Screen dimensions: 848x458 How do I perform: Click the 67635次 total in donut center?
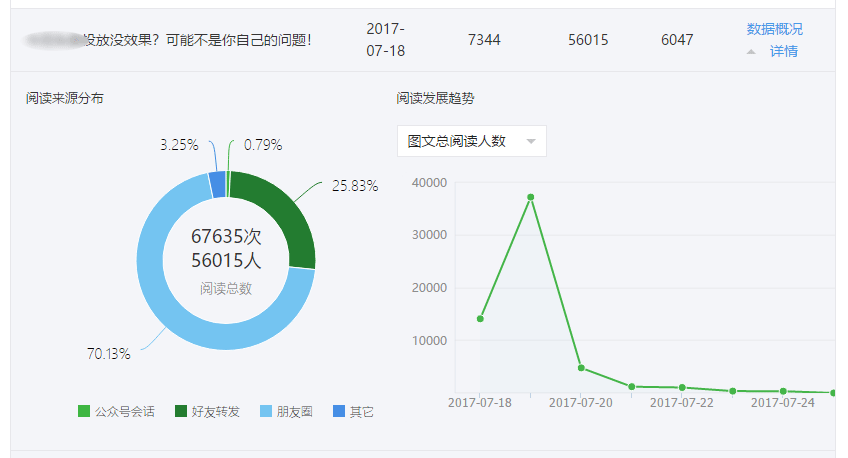click(225, 238)
